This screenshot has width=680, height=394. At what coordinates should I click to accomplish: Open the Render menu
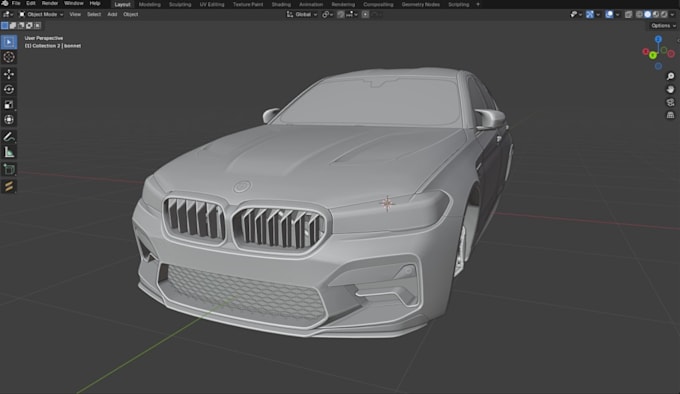tap(50, 3)
